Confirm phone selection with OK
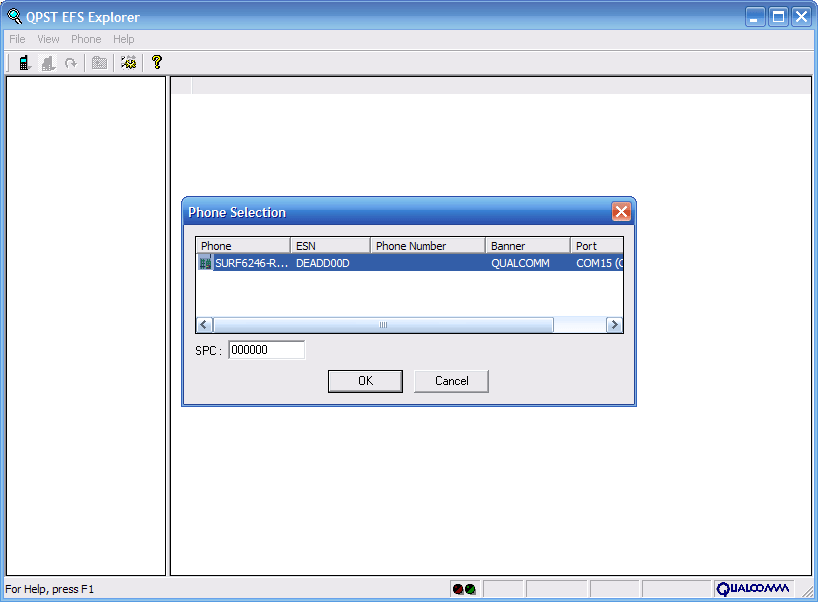The image size is (818, 602). pyautogui.click(x=365, y=381)
